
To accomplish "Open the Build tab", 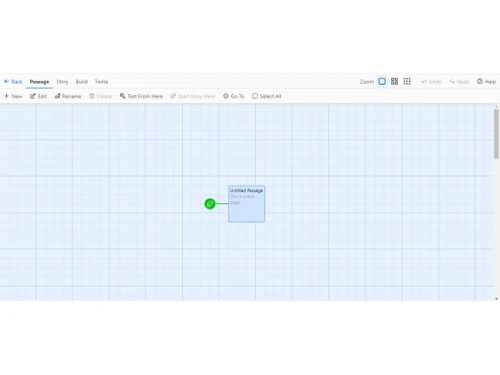I will (x=82, y=82).
